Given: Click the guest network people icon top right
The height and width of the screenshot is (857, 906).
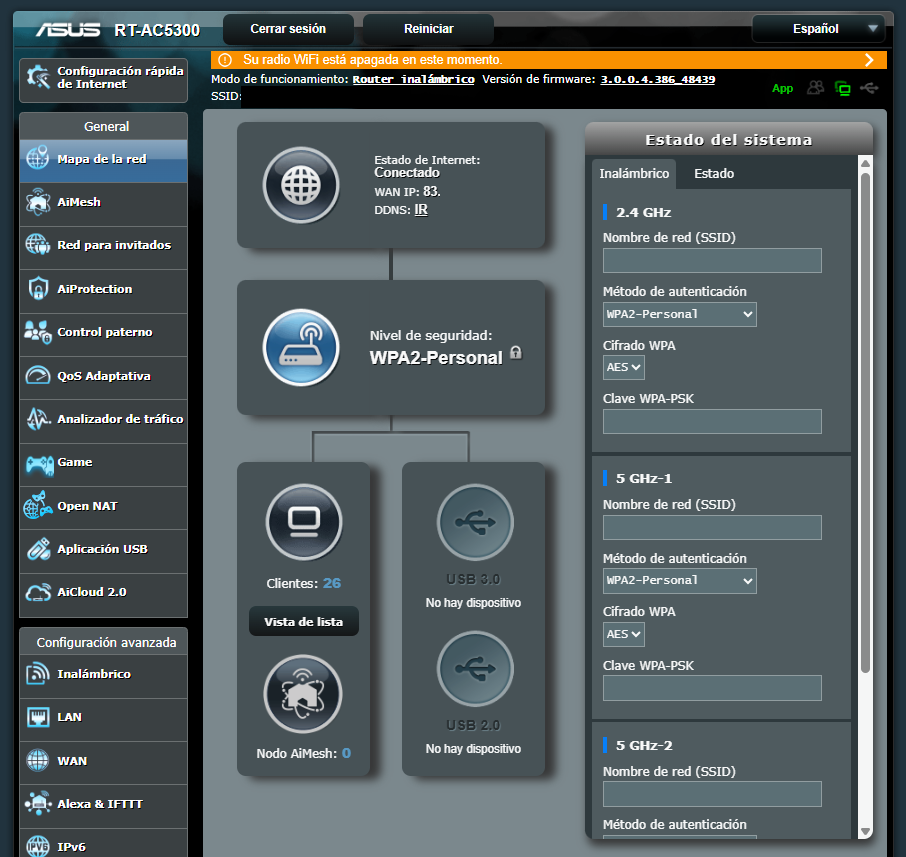Looking at the screenshot, I should [x=815, y=88].
